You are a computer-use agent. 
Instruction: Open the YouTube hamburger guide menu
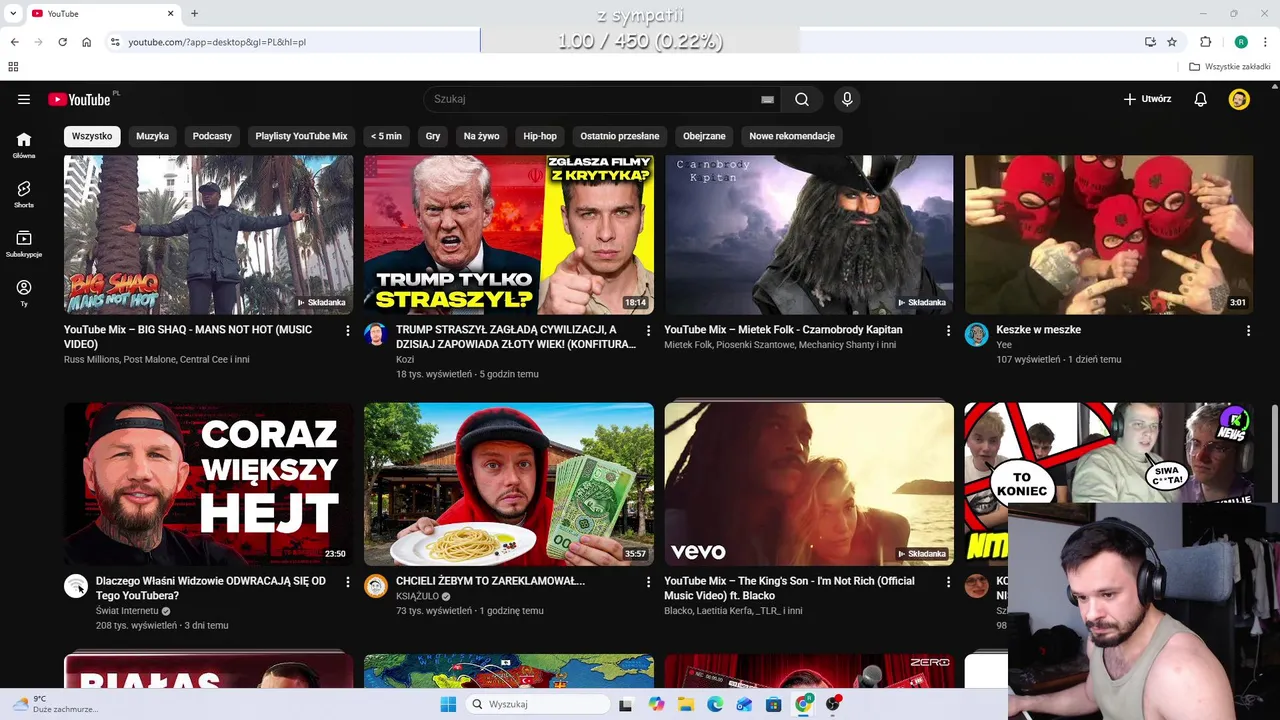[x=24, y=99]
